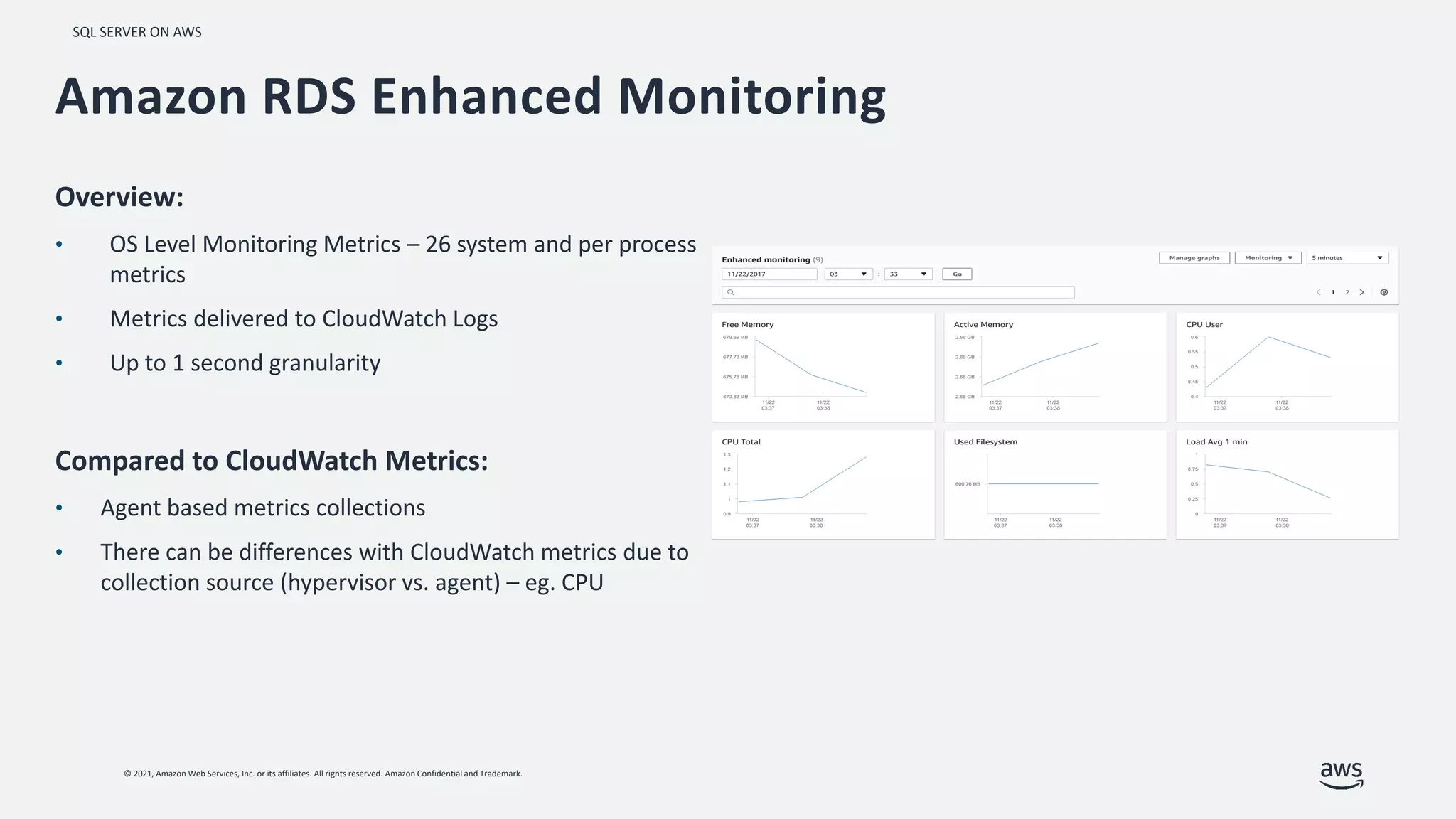This screenshot has height=819, width=1456.
Task: Click the hypervisor vs. agent differences bullet
Action: click(x=395, y=567)
